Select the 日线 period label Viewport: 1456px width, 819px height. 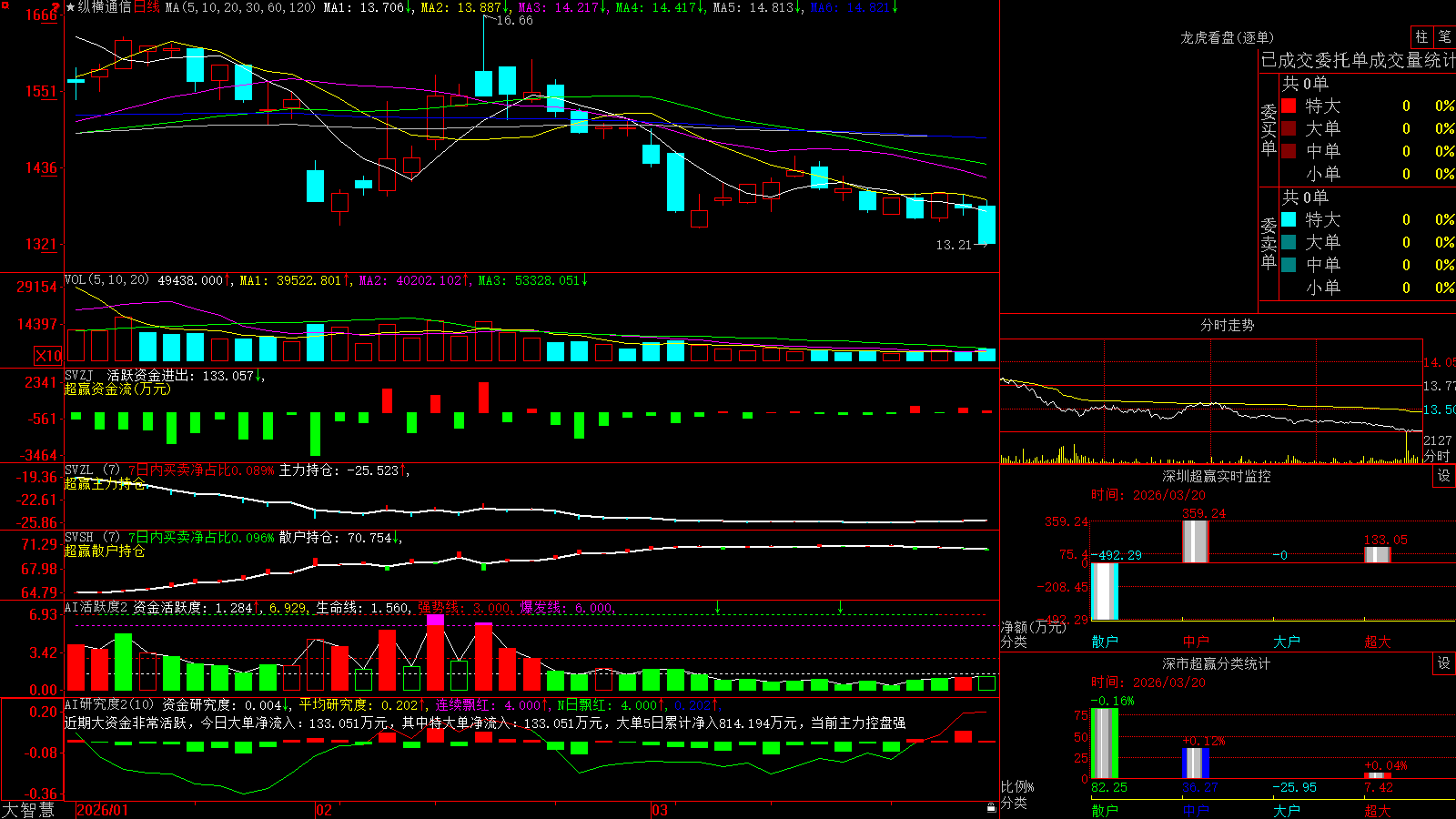click(147, 7)
